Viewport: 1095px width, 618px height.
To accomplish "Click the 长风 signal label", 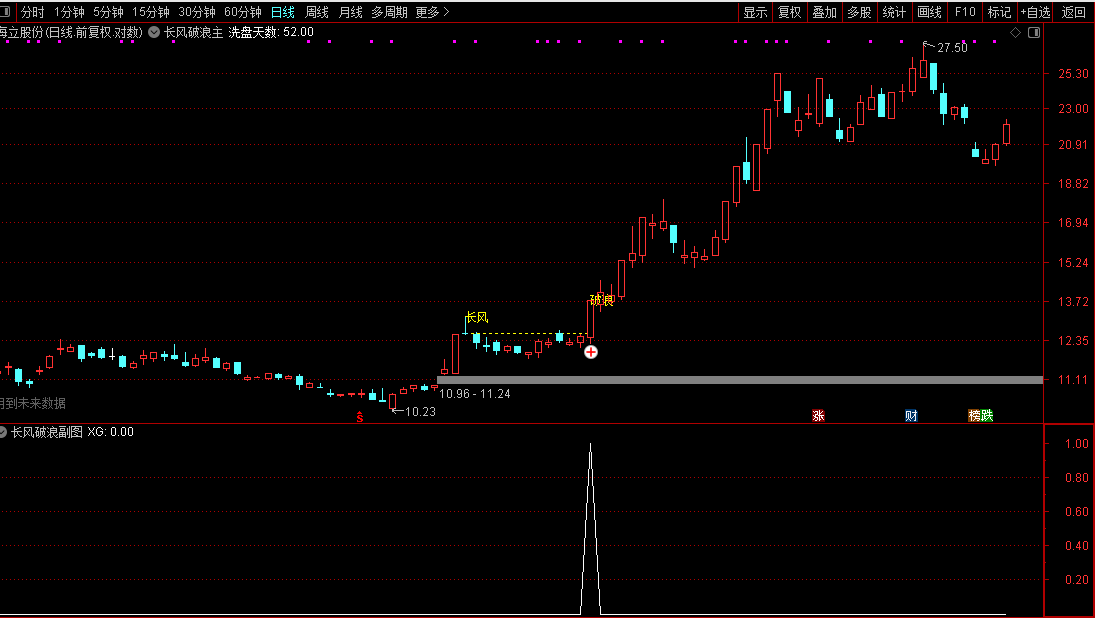I will (477, 318).
